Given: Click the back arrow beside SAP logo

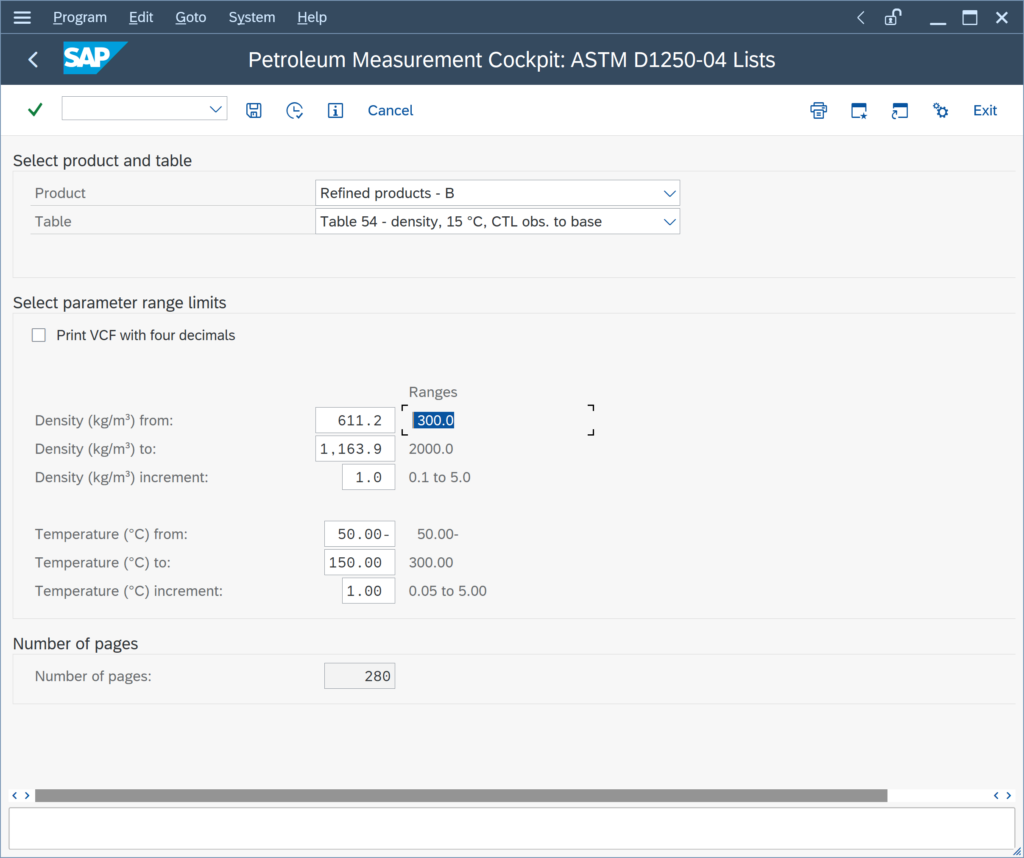Looking at the screenshot, I should point(33,59).
